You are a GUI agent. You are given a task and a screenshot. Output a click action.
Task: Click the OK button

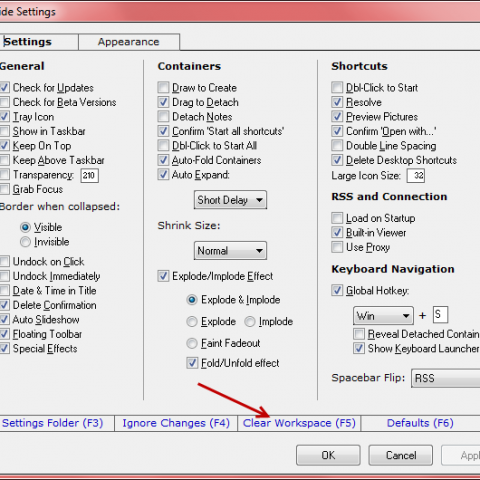[x=328, y=455]
